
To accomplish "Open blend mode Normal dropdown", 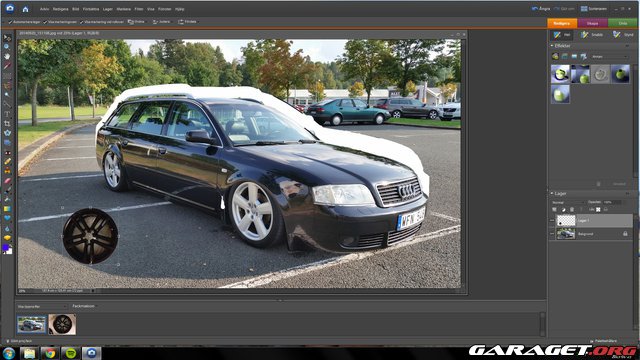I will click(568, 202).
